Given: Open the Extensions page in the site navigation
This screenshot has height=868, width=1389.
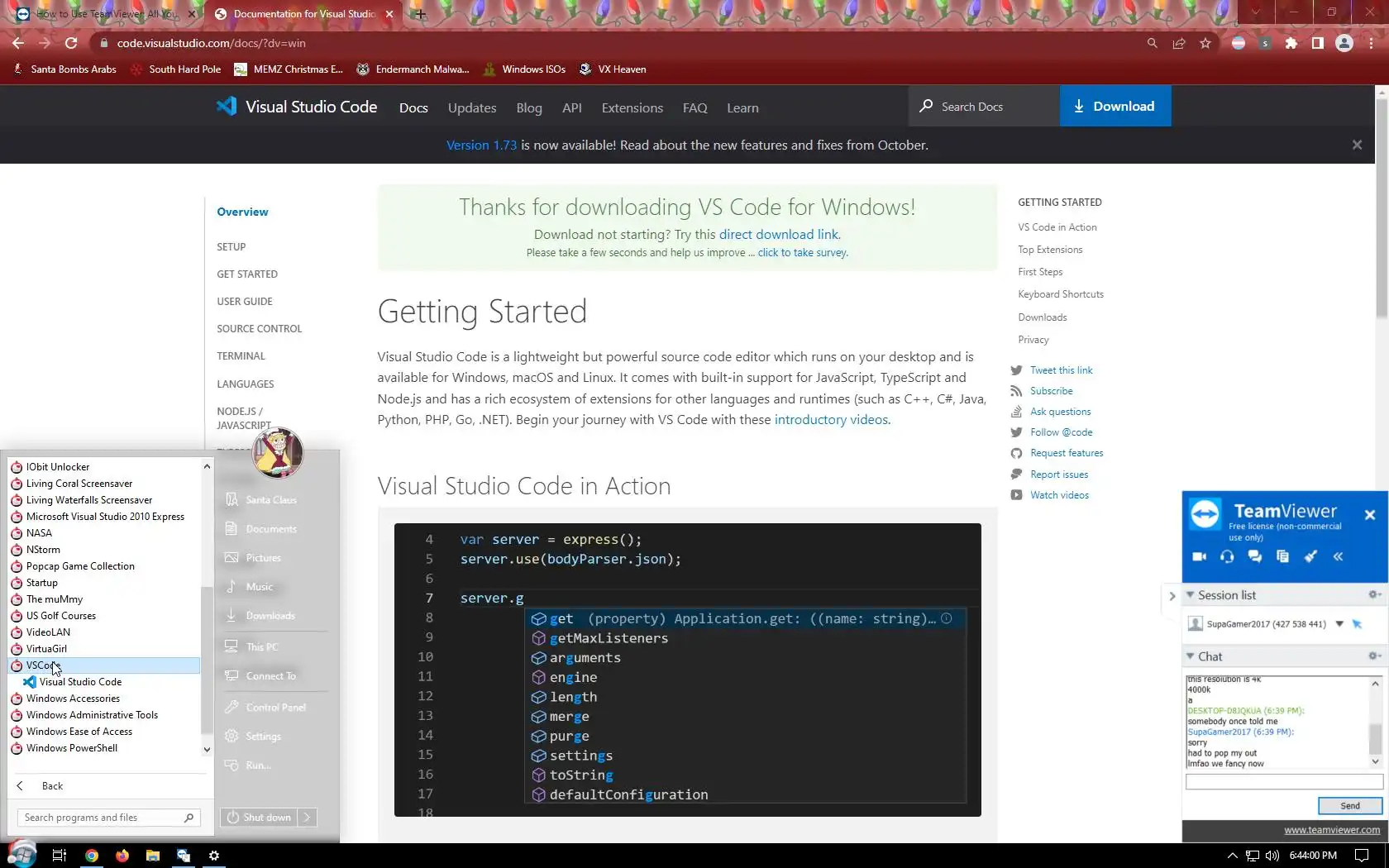Looking at the screenshot, I should tap(632, 107).
